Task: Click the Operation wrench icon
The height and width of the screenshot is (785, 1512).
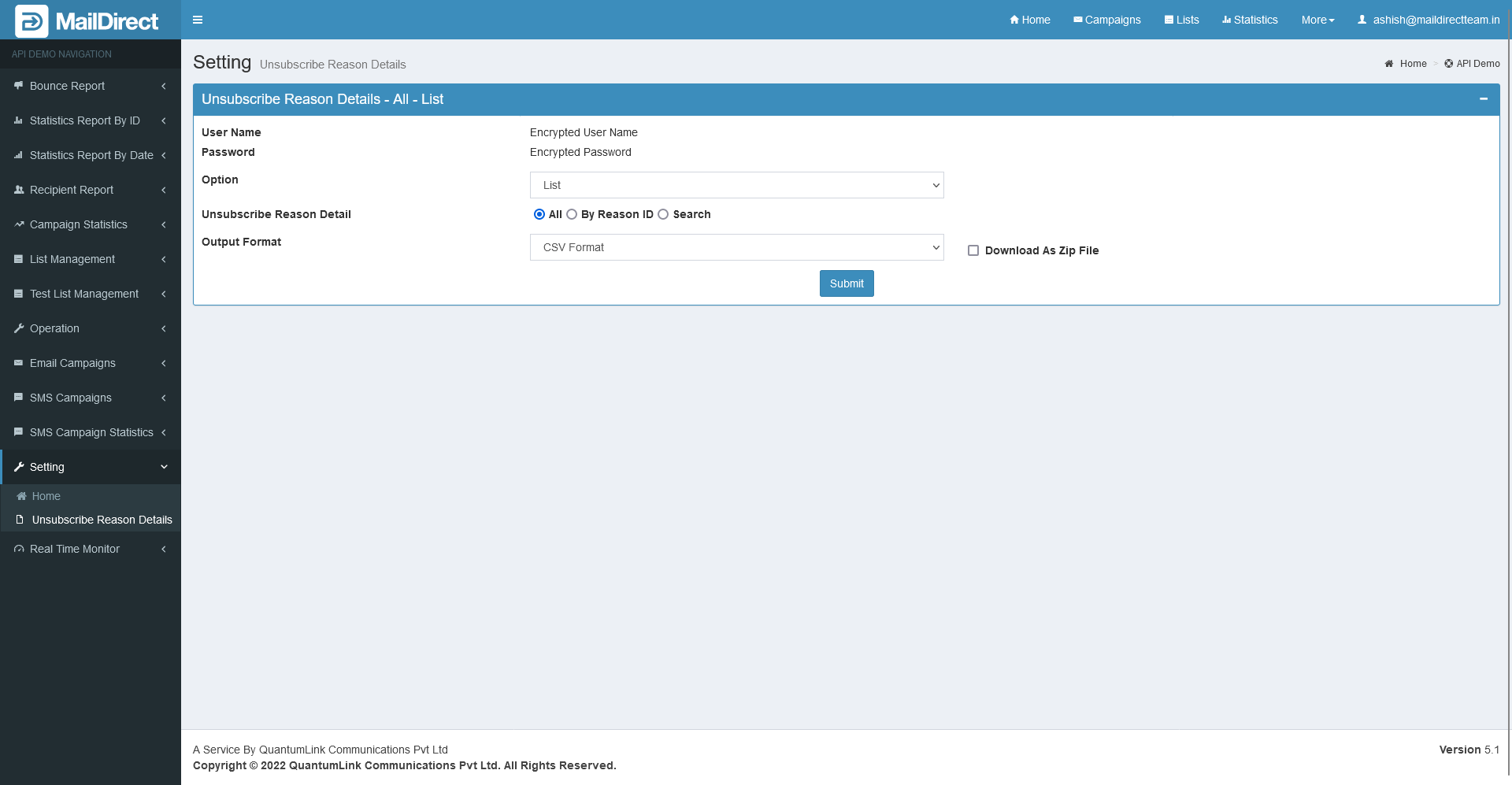Action: [x=19, y=328]
